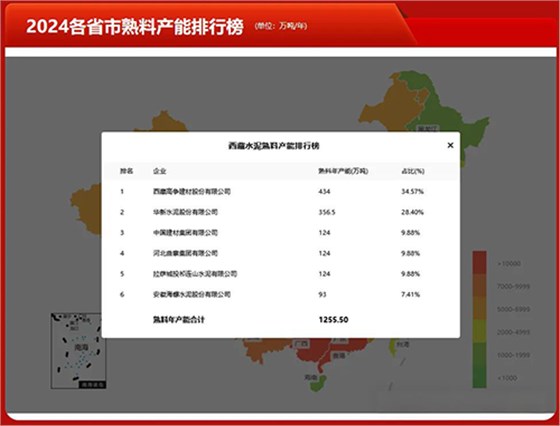This screenshot has height=426, width=560.
Task: Select the rank 5 company row
Action: [281, 274]
